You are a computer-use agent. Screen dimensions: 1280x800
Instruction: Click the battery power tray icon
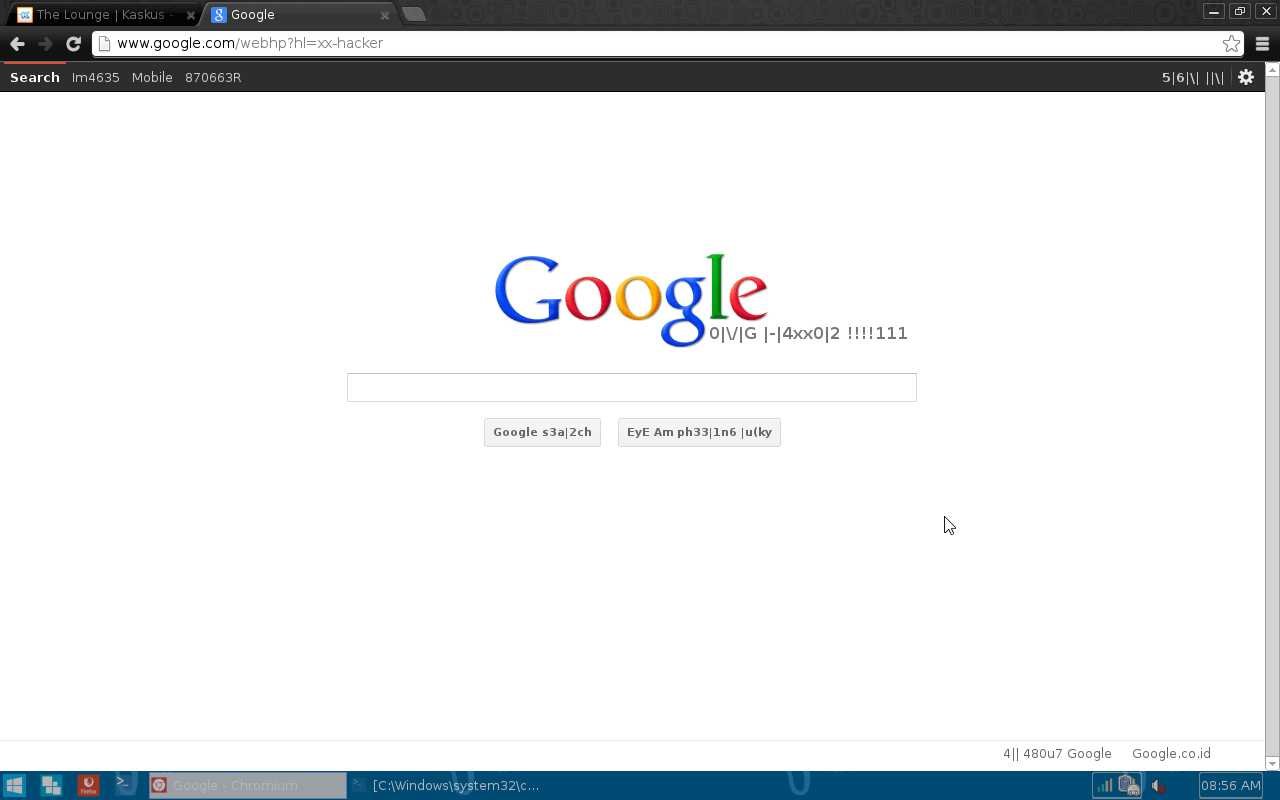(1129, 785)
